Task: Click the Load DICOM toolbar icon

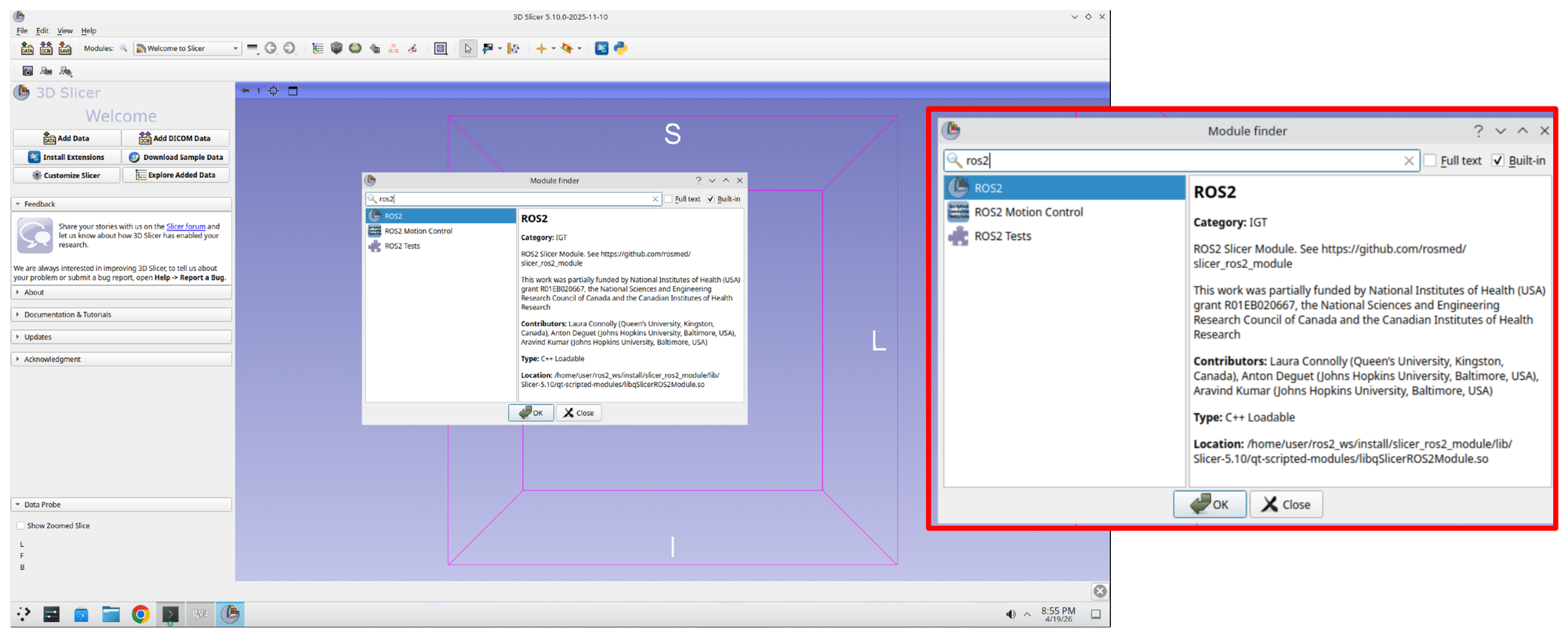Action: pos(46,49)
